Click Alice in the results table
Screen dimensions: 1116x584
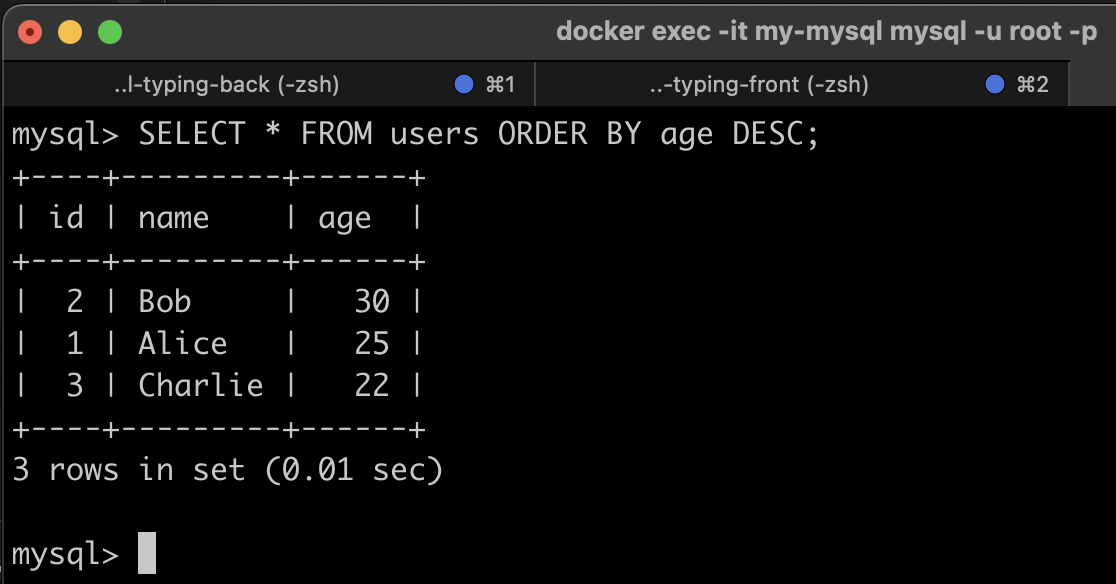pyautogui.click(x=182, y=343)
